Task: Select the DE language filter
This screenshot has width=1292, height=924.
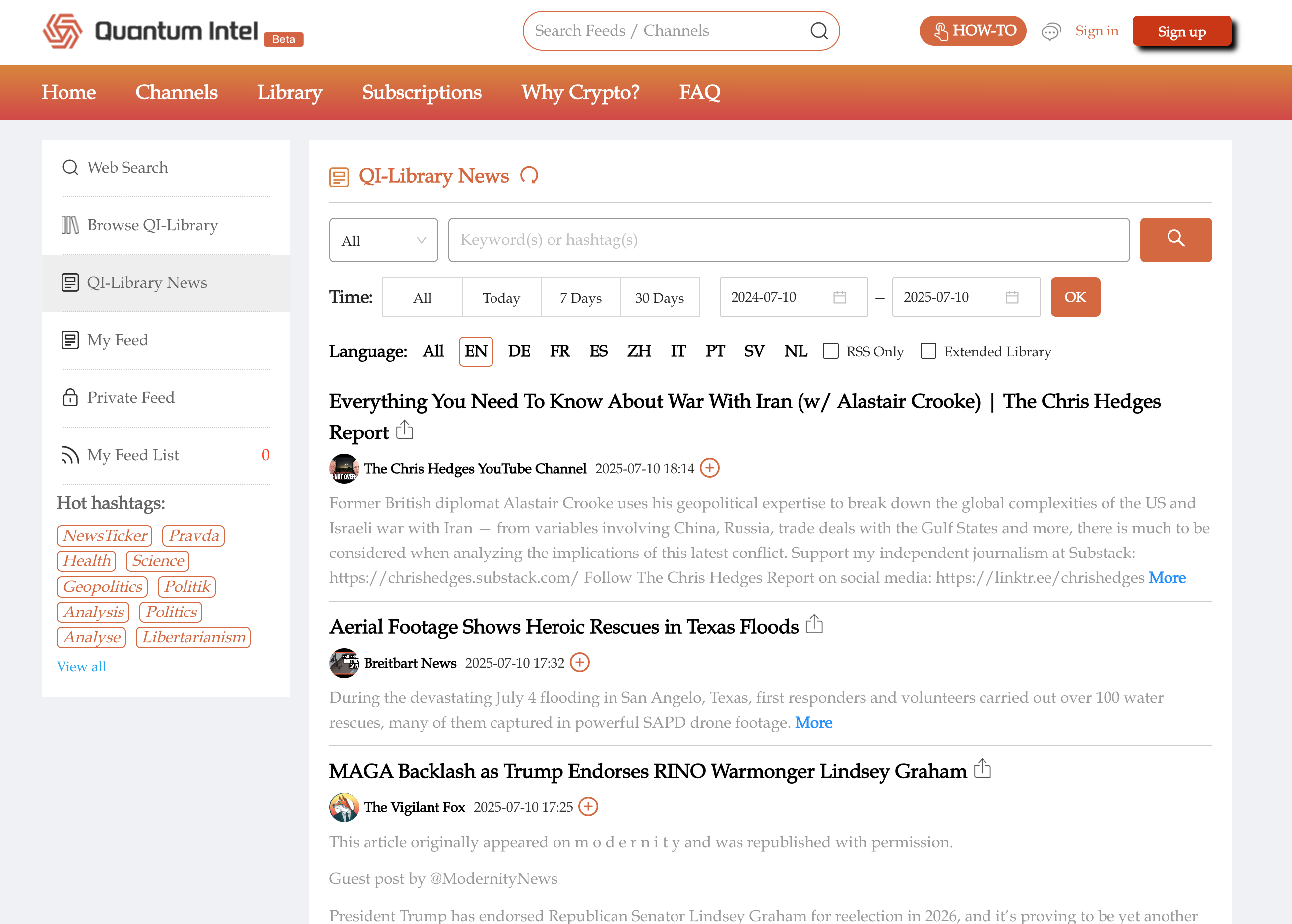Action: pyautogui.click(x=519, y=351)
